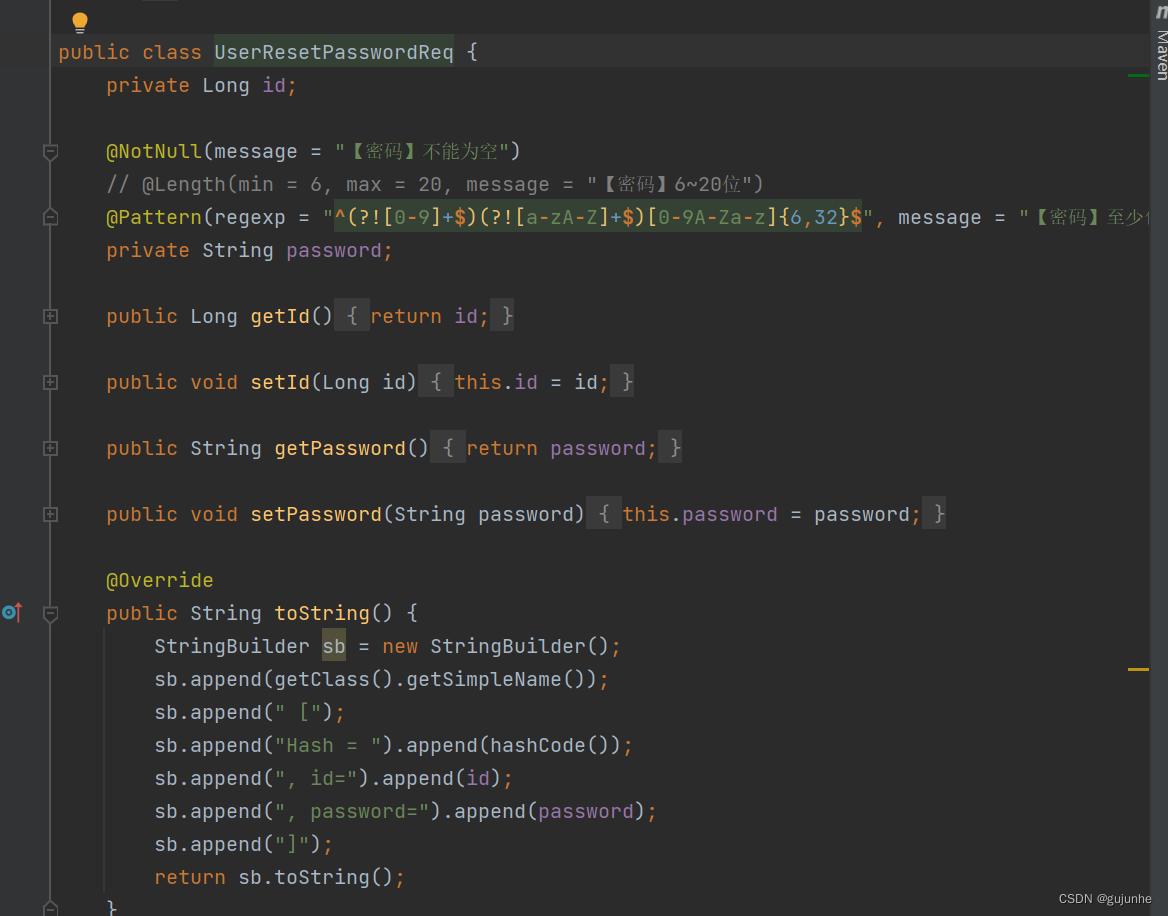This screenshot has width=1168, height=916.
Task: Expand the getPassword method fold
Action: (51, 448)
